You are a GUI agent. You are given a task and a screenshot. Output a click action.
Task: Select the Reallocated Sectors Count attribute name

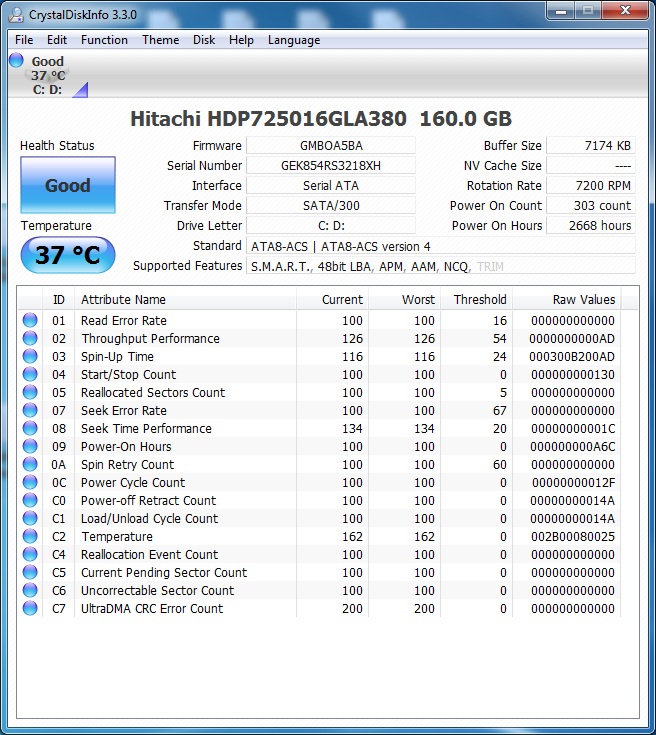(153, 392)
